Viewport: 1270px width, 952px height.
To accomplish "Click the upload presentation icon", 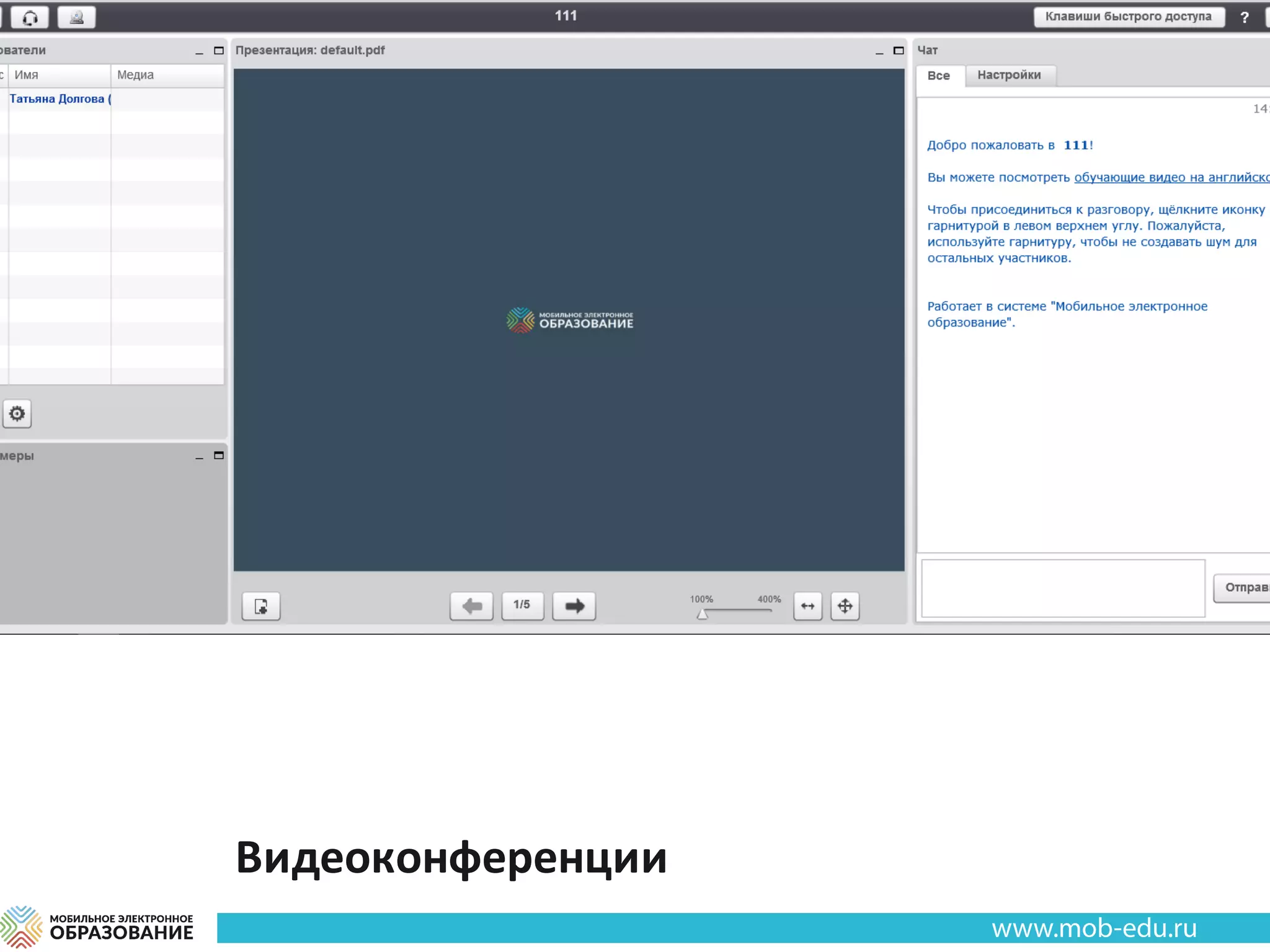I will pyautogui.click(x=261, y=606).
